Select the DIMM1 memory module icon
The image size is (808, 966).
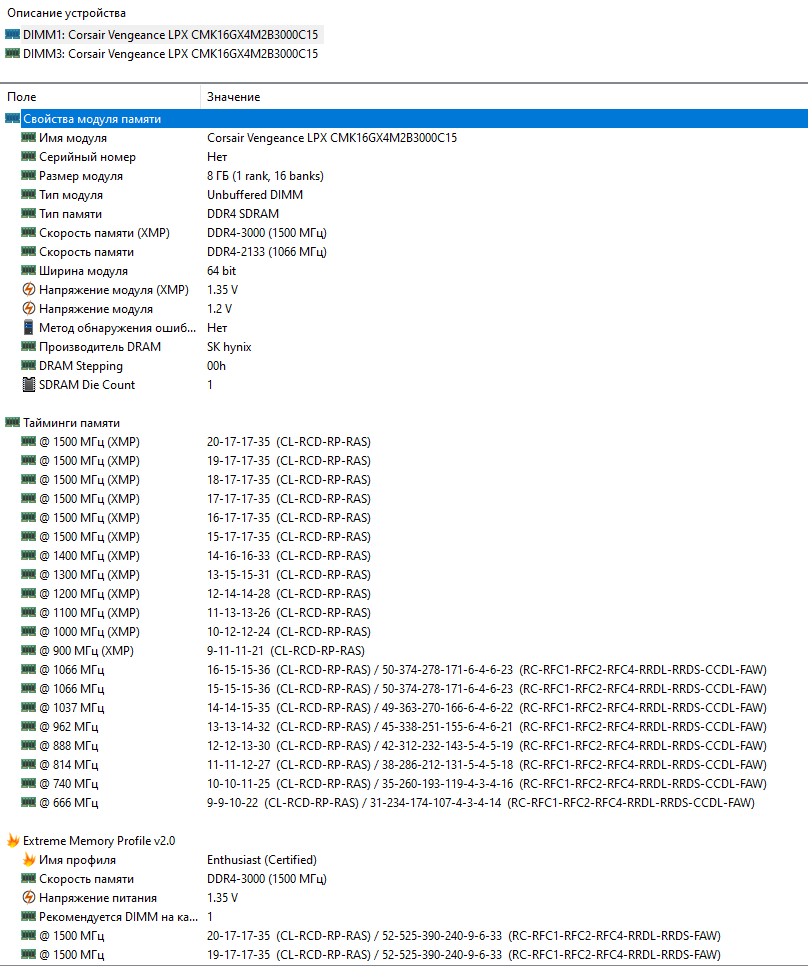pyautogui.click(x=12, y=34)
